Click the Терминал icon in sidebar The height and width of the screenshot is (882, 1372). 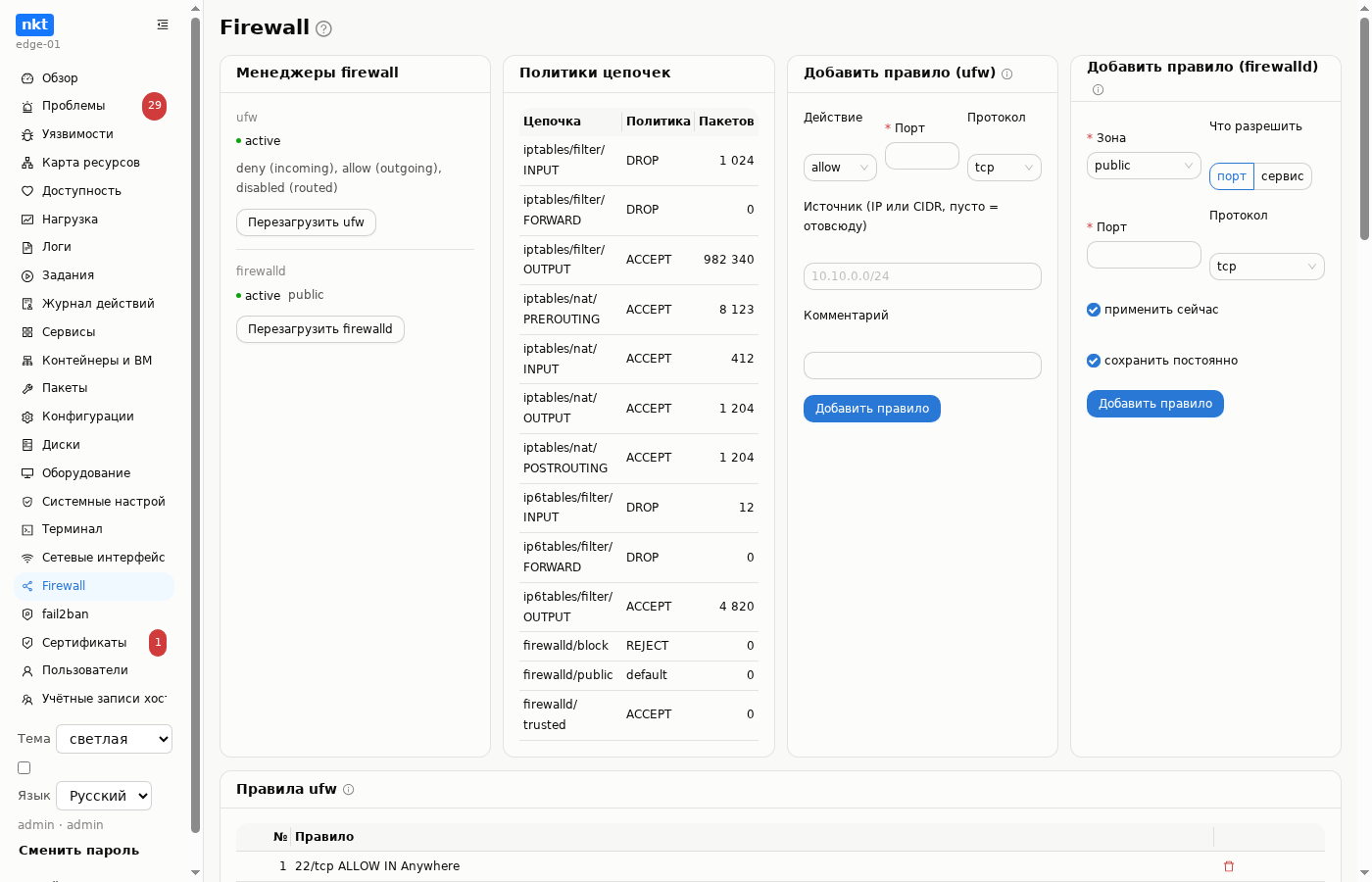27,529
